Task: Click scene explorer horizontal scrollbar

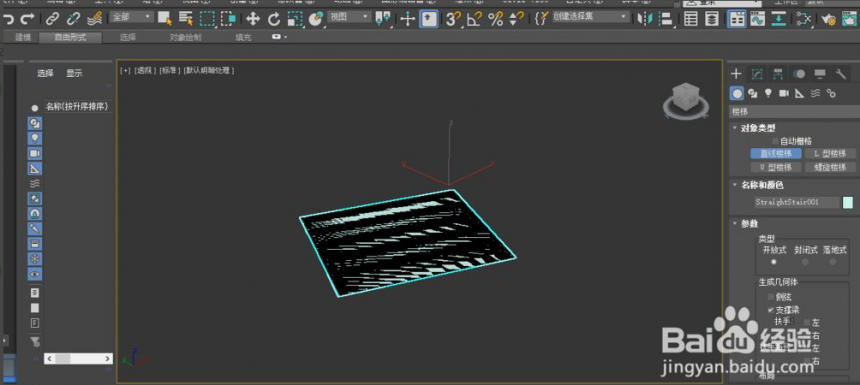Action: pos(78,359)
